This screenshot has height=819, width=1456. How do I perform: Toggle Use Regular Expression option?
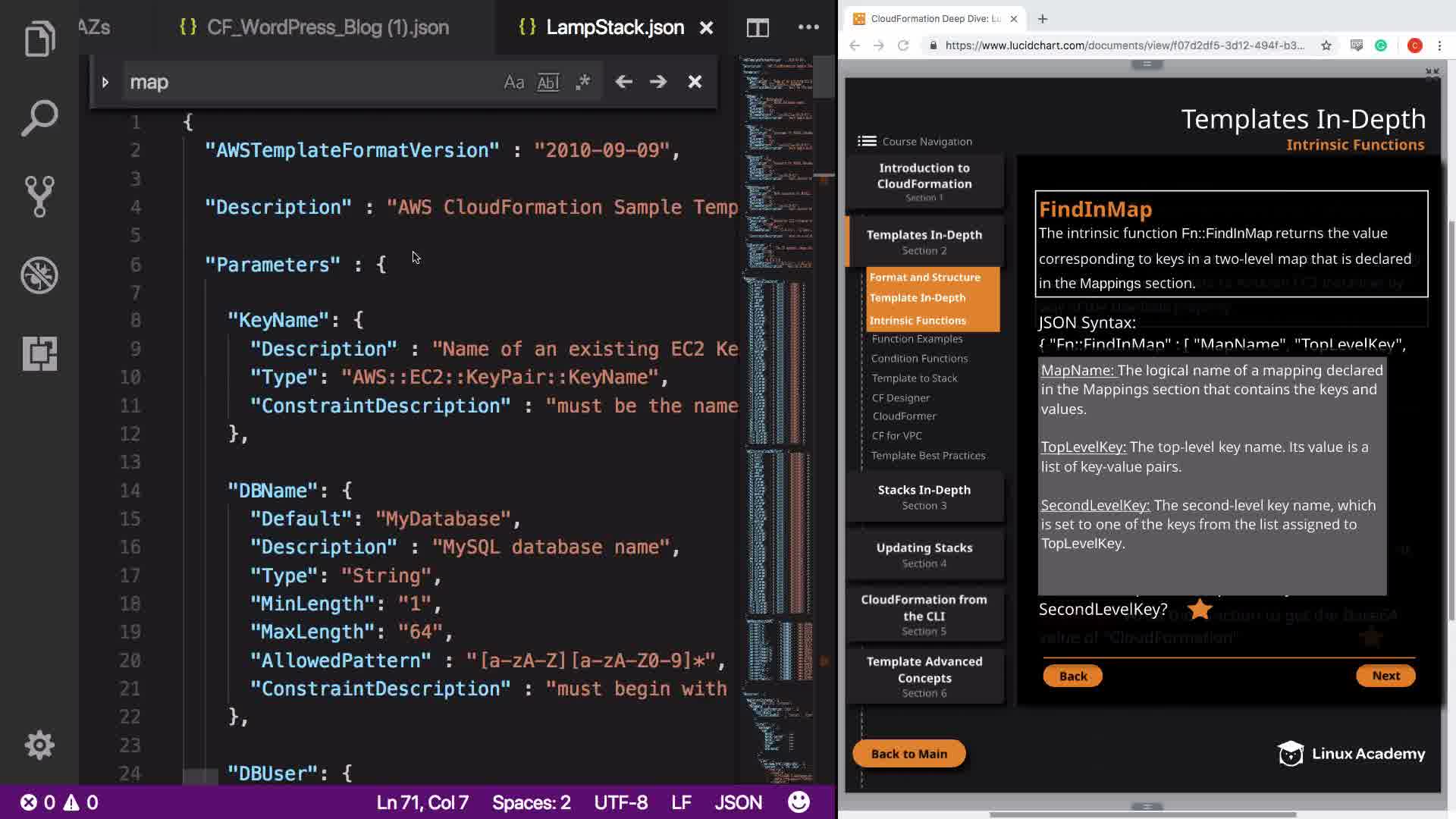click(582, 82)
